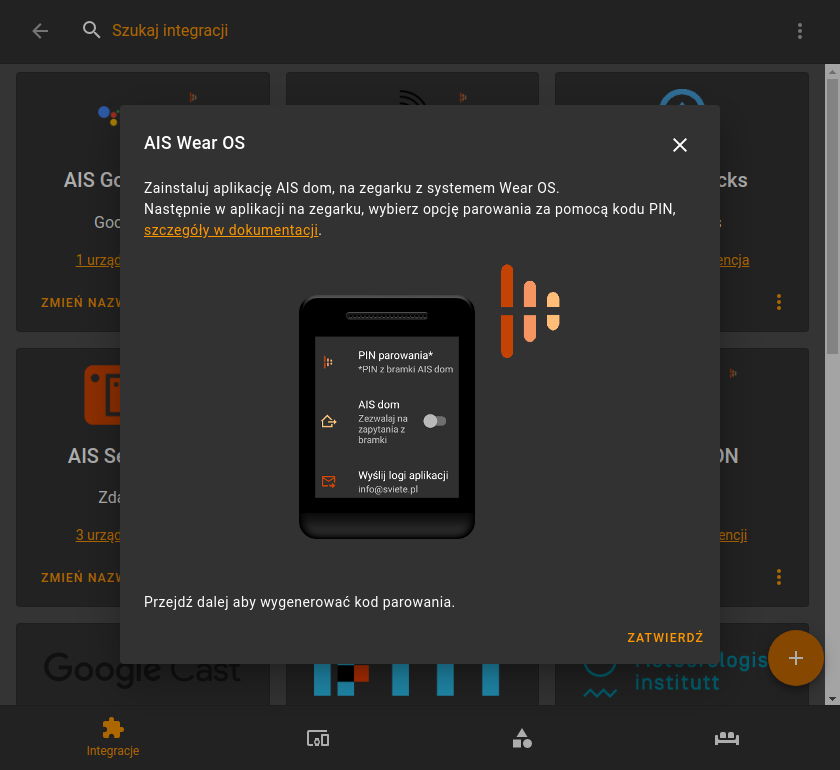Screen dimensions: 840x770
Task: Open 'szczegóły w dokumentacji' link
Action: click(231, 230)
